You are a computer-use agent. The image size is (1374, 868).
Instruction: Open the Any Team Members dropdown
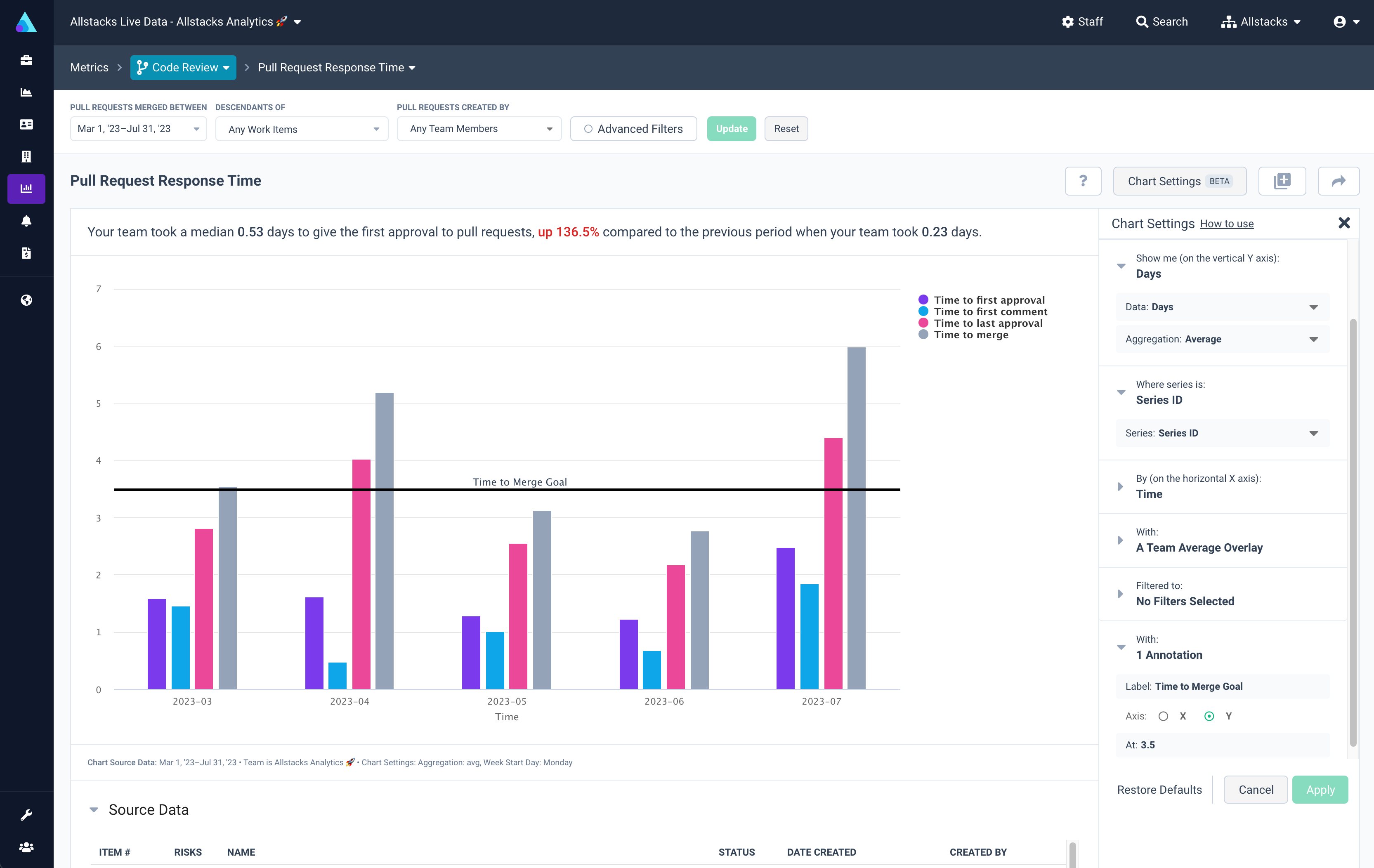point(479,129)
